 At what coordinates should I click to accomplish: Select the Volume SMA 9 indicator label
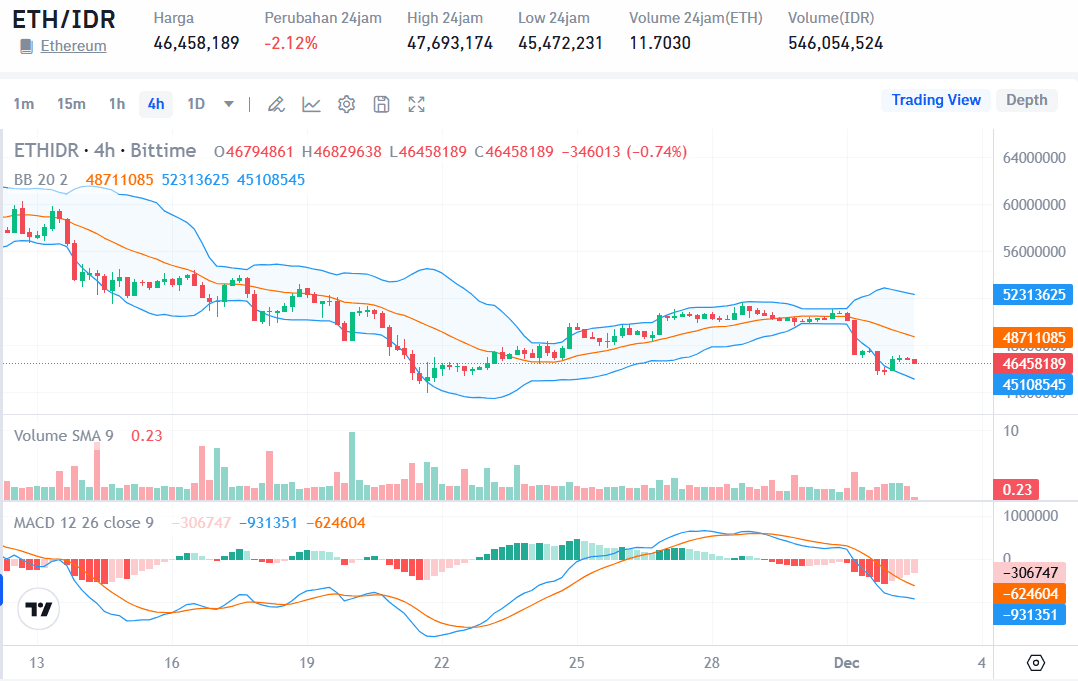pos(65,435)
